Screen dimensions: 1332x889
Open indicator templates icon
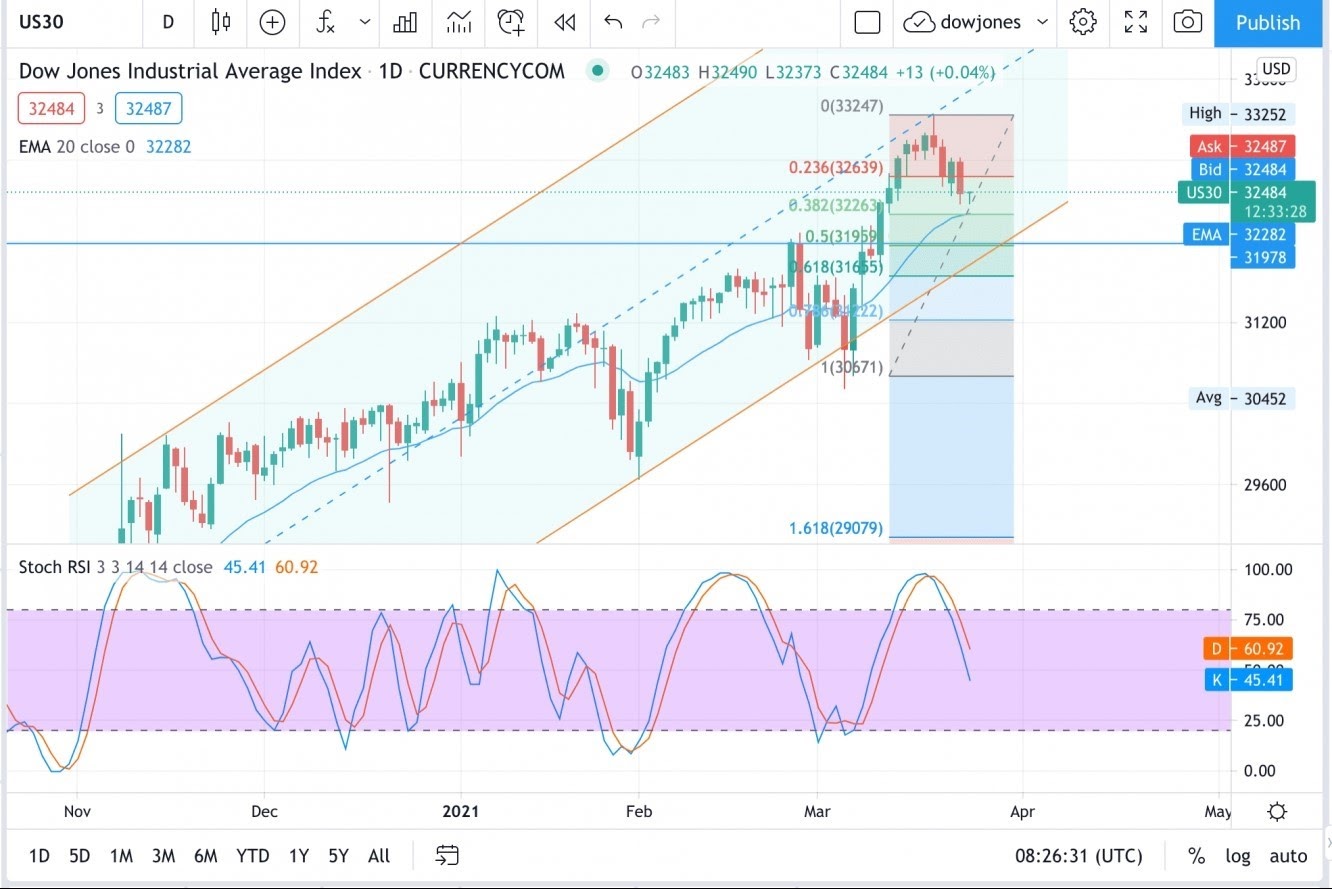click(459, 22)
